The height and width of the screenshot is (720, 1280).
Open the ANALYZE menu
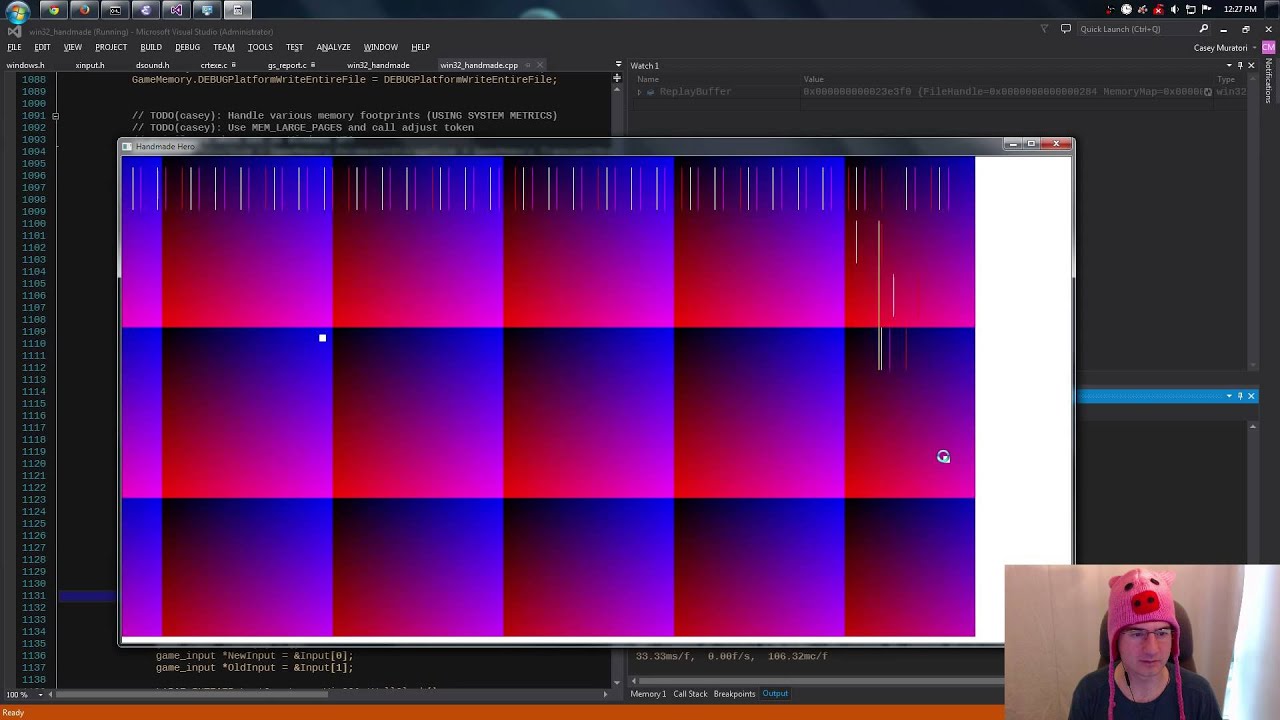333,47
